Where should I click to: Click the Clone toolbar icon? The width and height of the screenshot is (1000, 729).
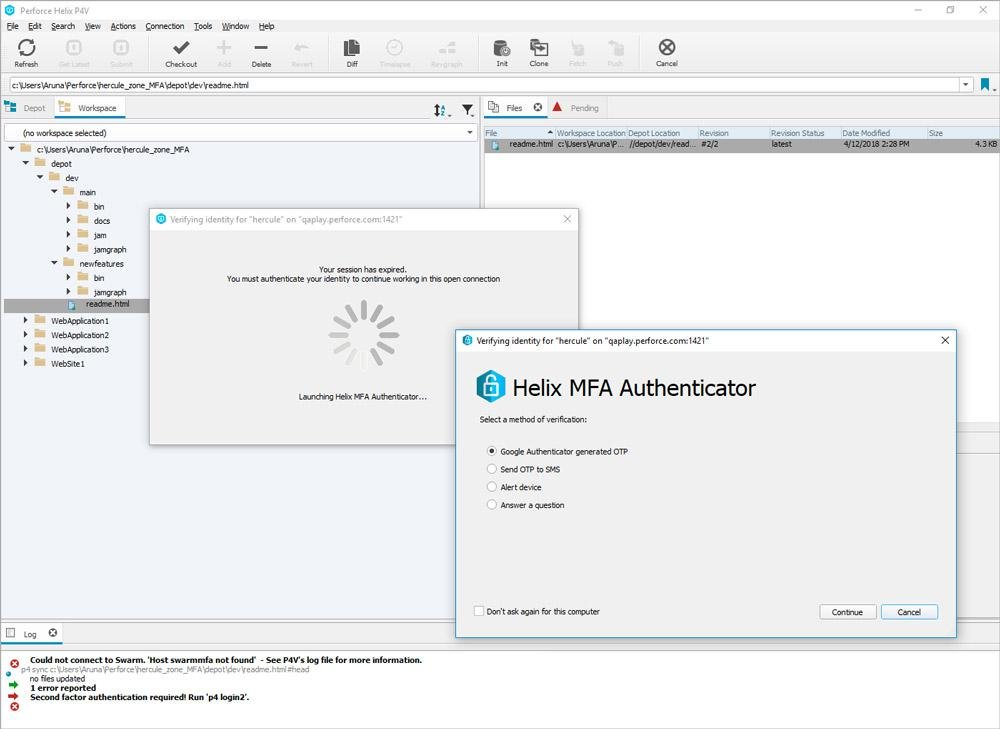coord(539,48)
